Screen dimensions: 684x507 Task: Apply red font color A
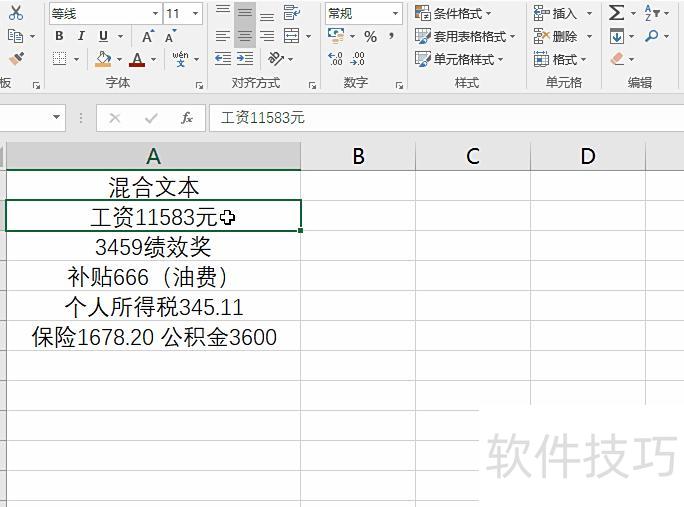point(137,59)
